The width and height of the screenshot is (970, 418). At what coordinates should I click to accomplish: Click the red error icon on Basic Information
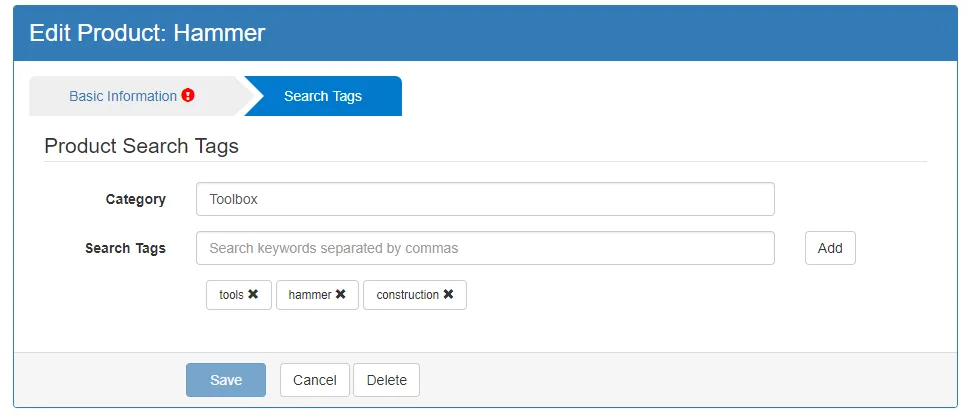[x=188, y=96]
